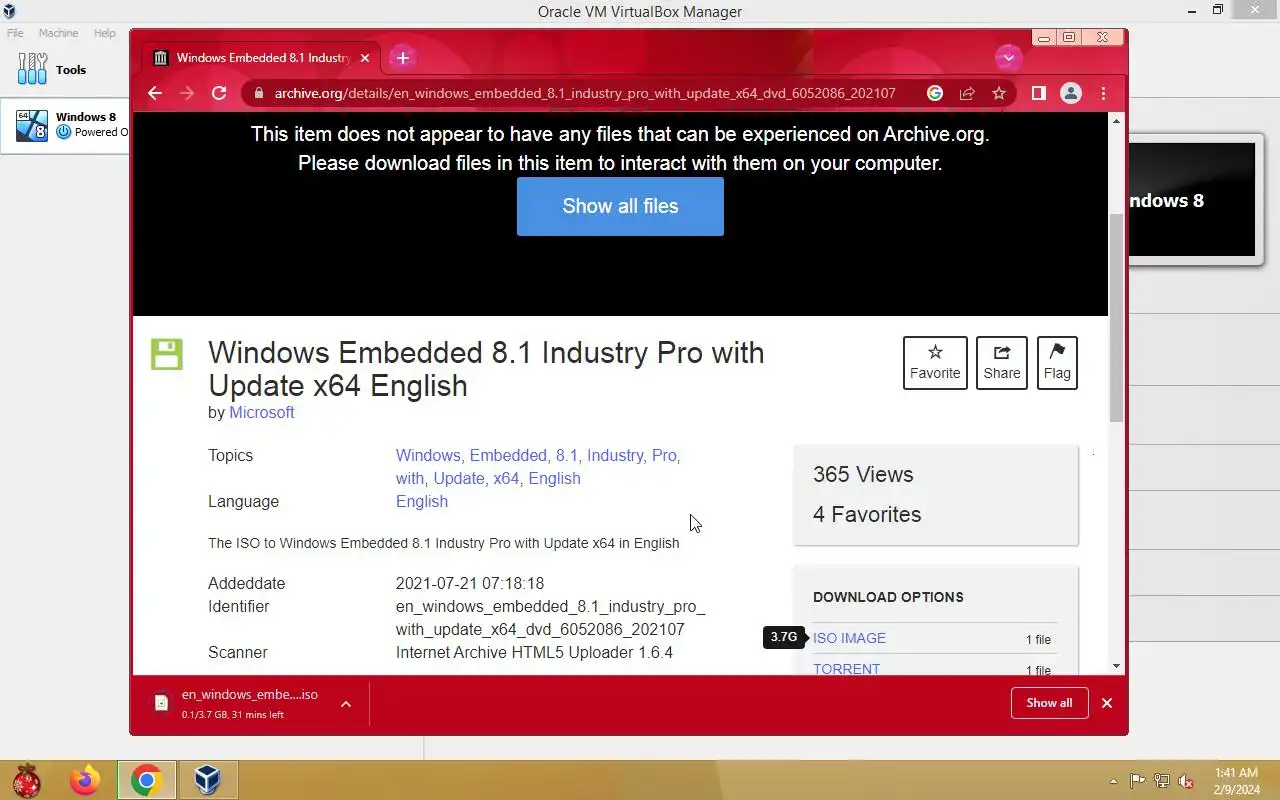This screenshot has width=1280, height=800.
Task: Click the 4 Favorites text
Action: tap(867, 514)
